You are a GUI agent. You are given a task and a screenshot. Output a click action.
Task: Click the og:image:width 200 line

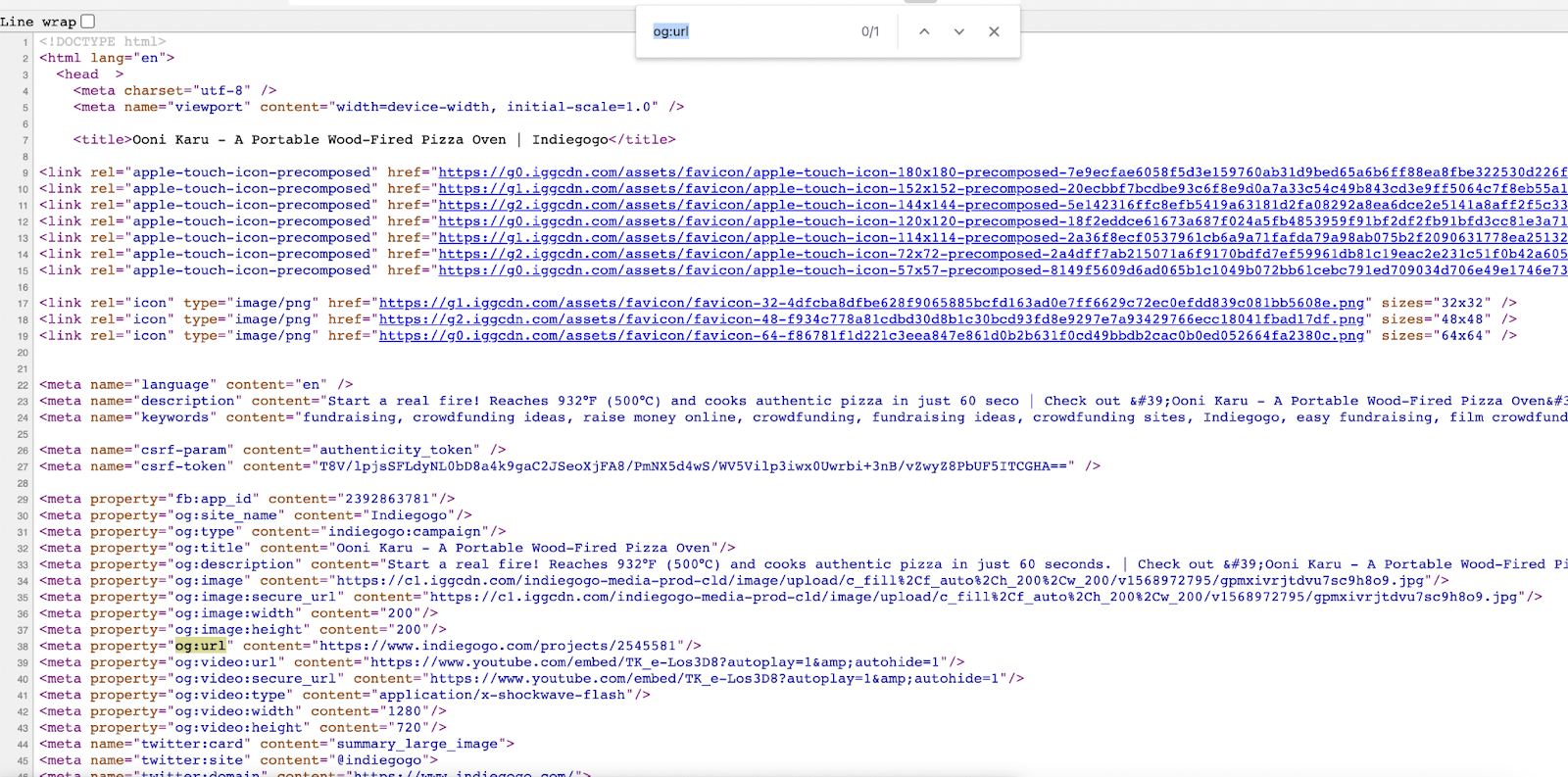(x=238, y=613)
